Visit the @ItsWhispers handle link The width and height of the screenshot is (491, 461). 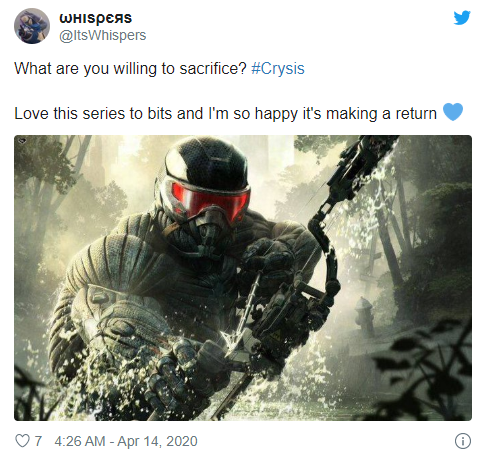[103, 35]
